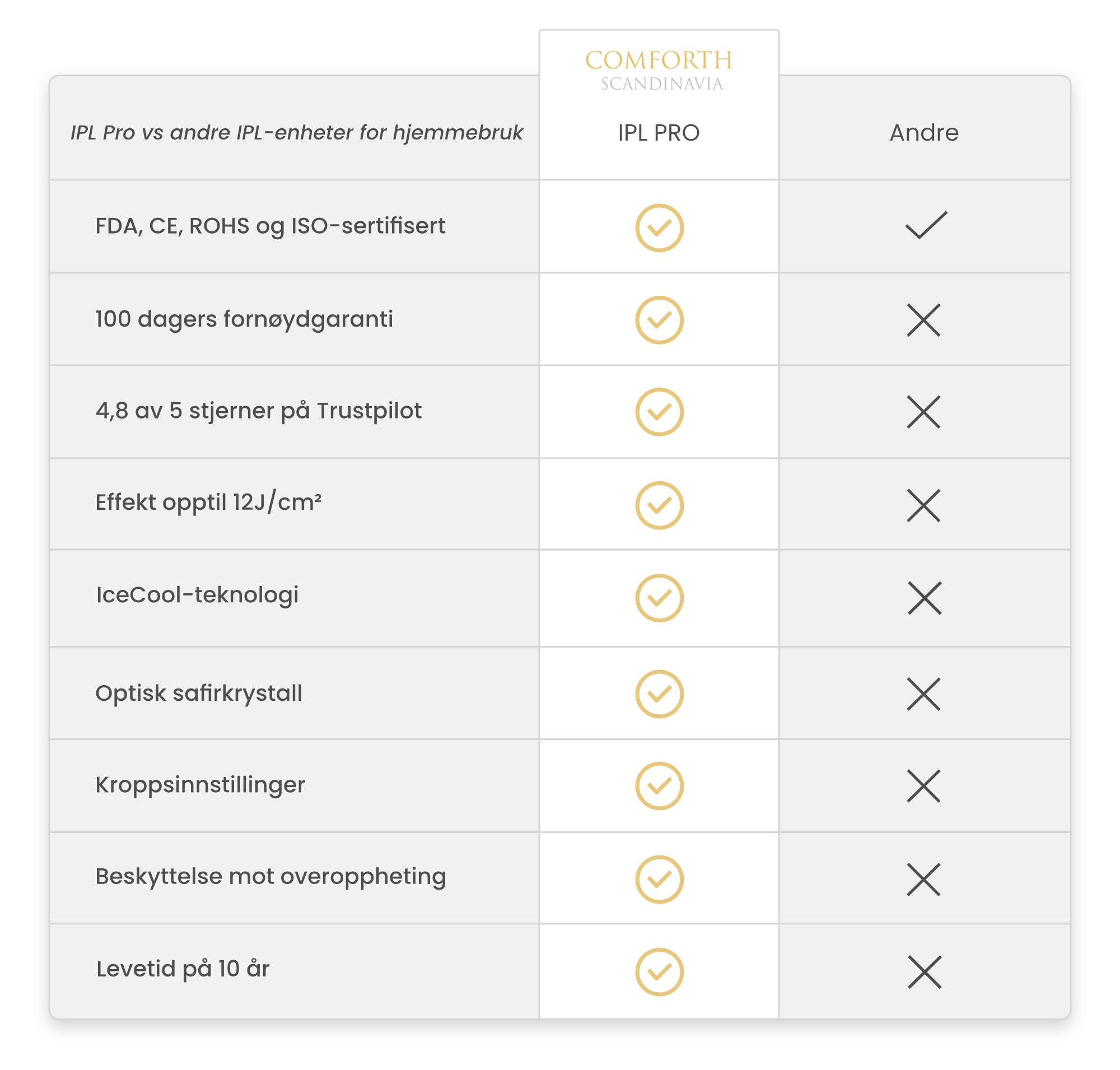Select the Andre column header
This screenshot has width=1120, height=1070.
coord(924,133)
